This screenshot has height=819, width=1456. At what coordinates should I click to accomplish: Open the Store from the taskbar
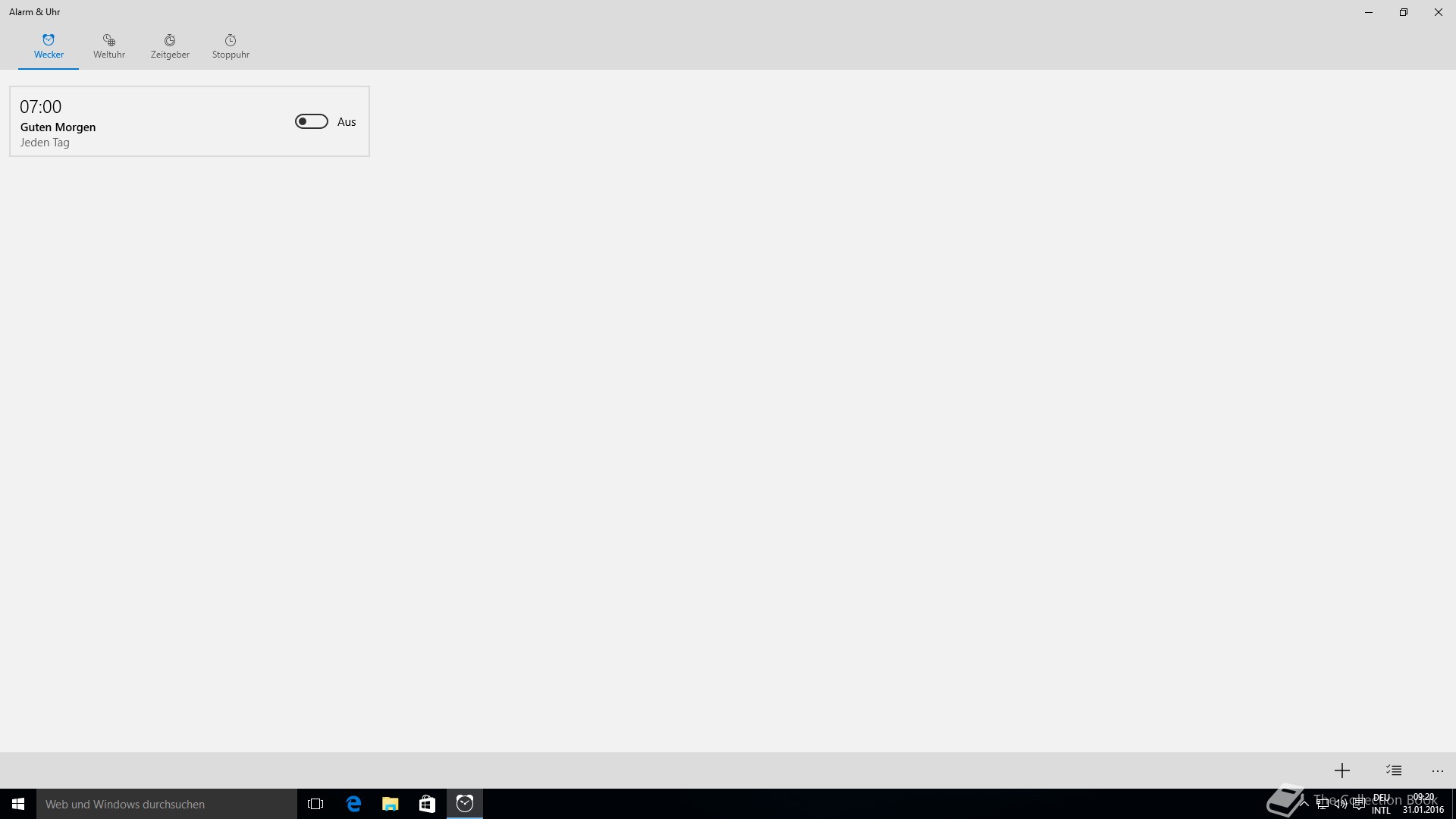(x=428, y=804)
